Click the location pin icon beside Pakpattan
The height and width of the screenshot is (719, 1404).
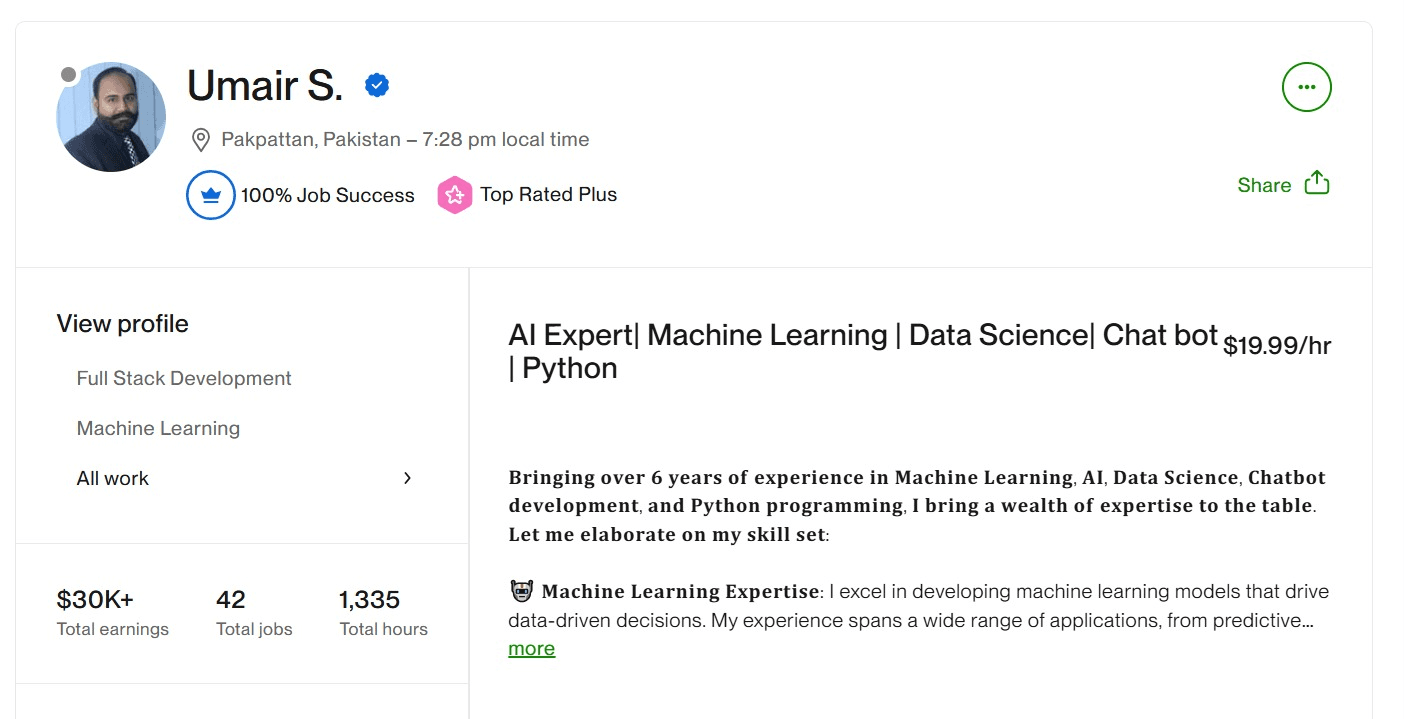click(200, 139)
